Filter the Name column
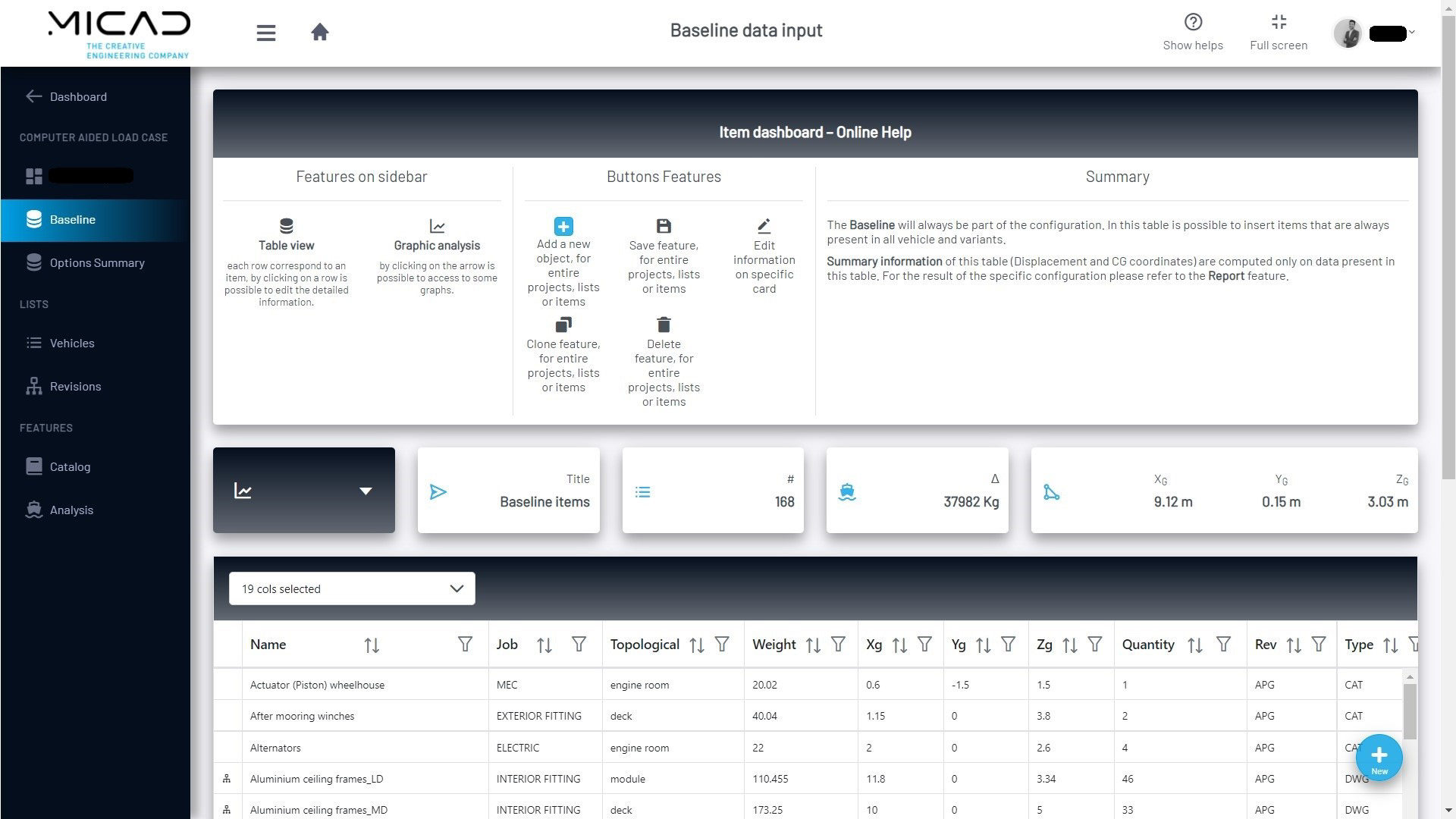Screen dimensions: 1456x819 point(465,645)
